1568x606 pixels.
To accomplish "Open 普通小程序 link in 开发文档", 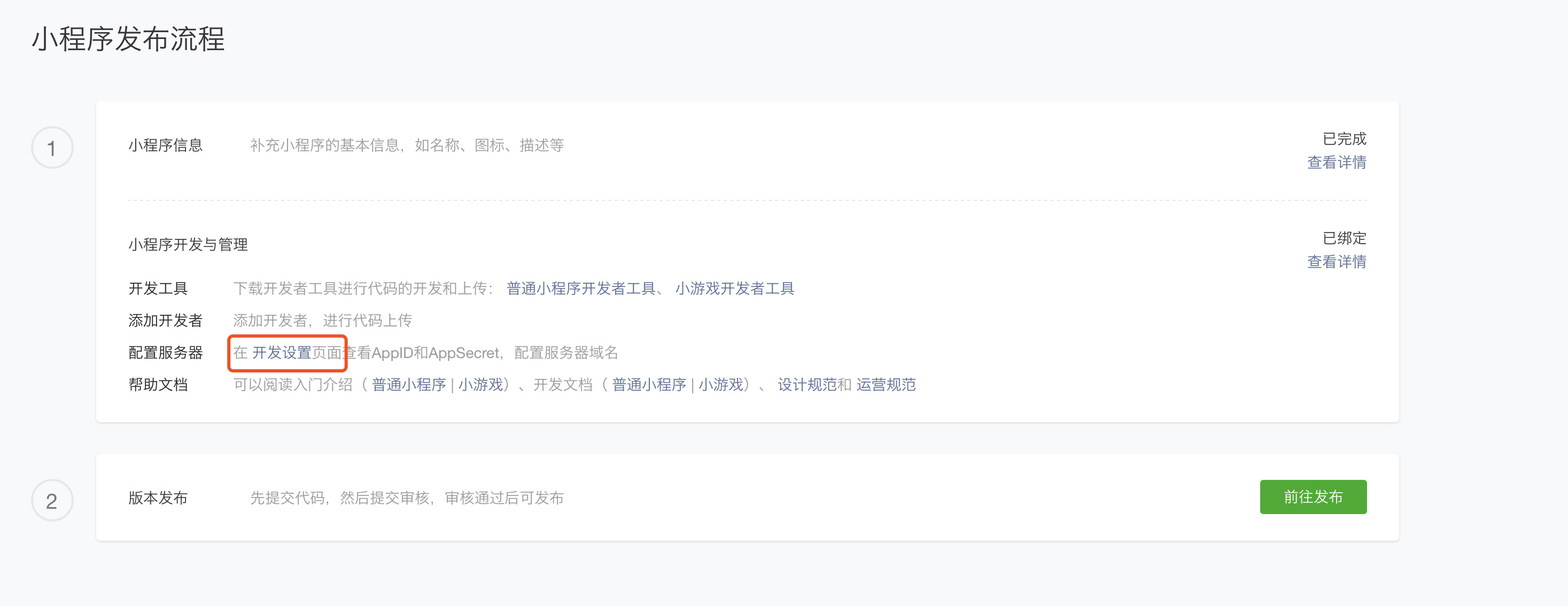I will [x=648, y=385].
